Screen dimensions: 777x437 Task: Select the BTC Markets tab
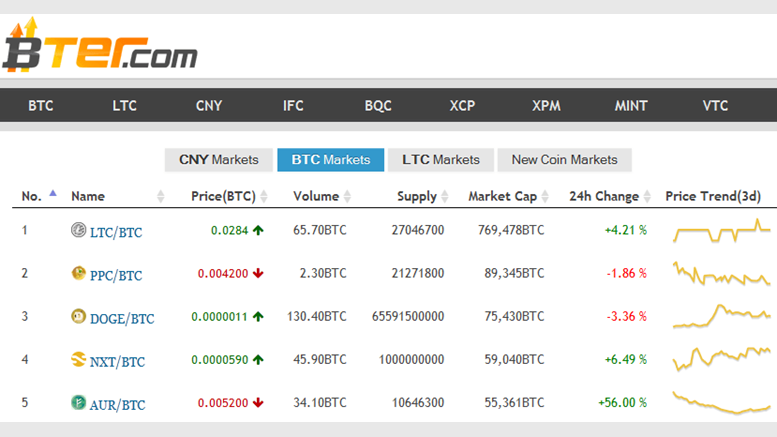click(x=331, y=160)
